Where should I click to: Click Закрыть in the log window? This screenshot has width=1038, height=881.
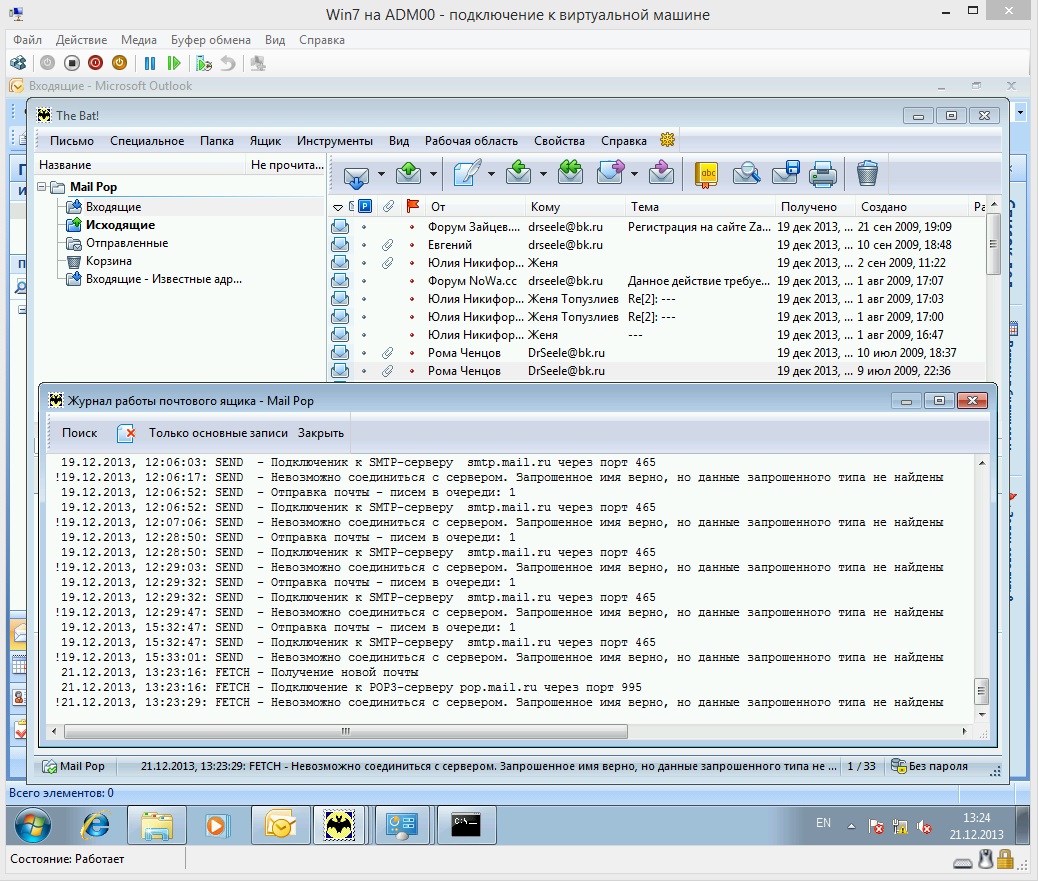320,433
